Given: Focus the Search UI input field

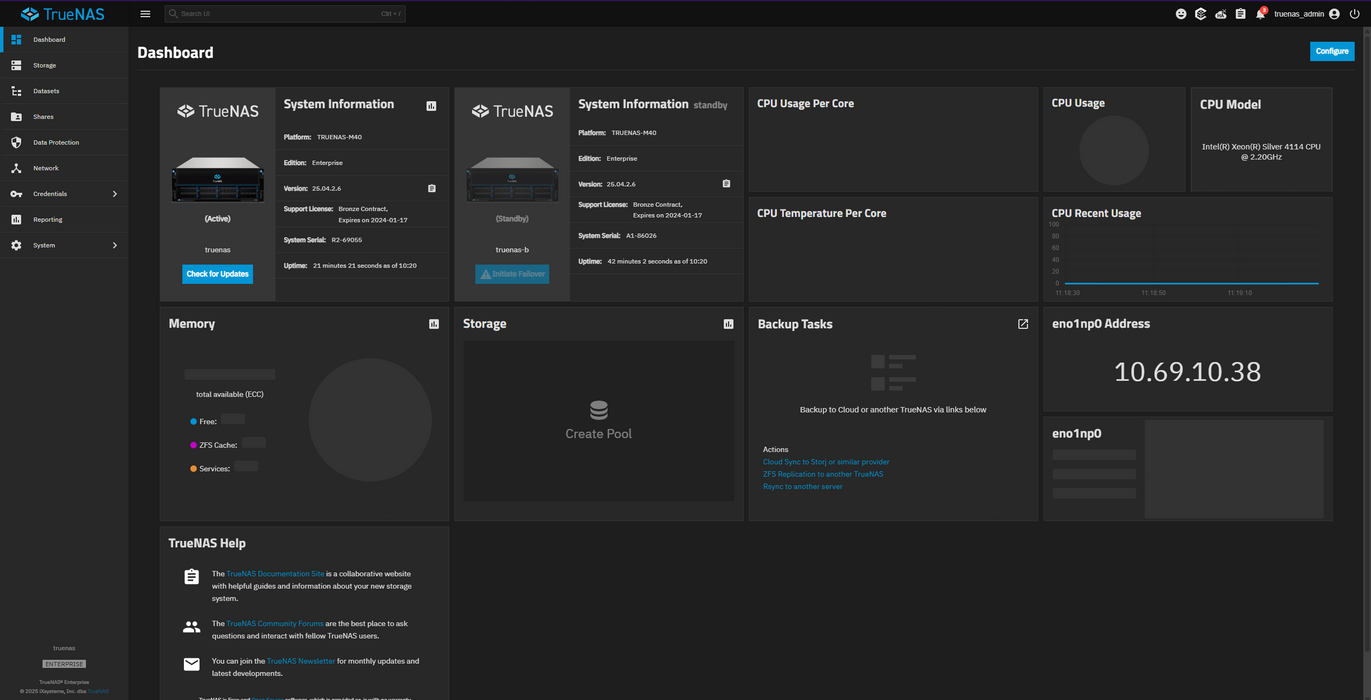Looking at the screenshot, I should pyautogui.click(x=280, y=14).
